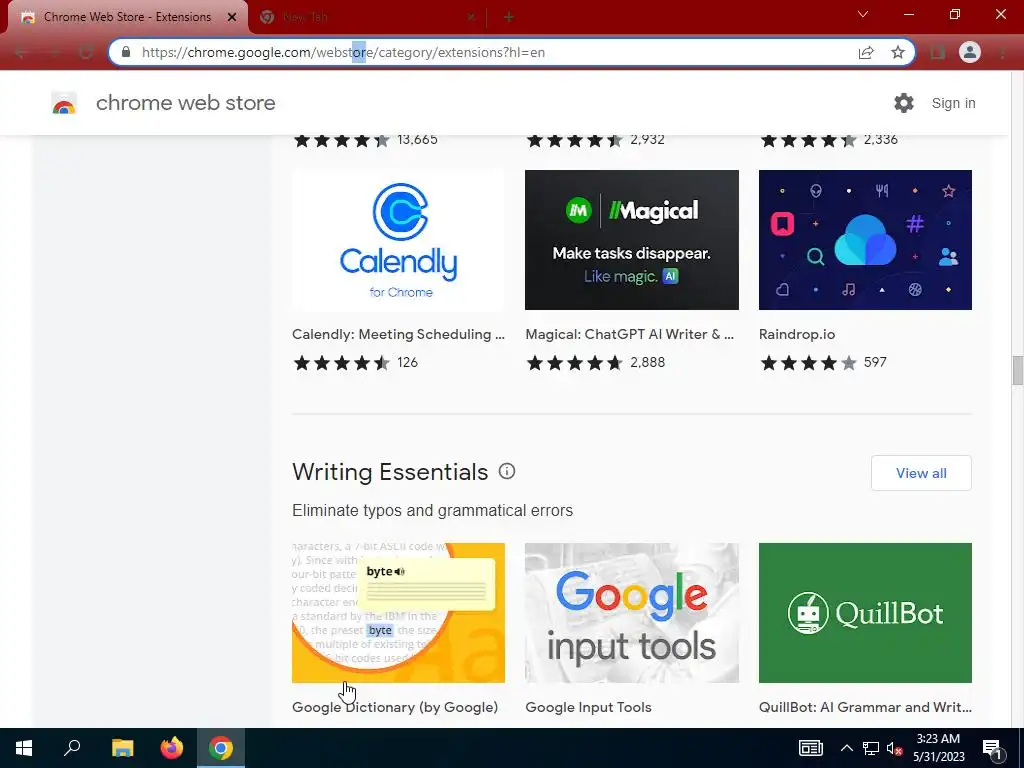Open the notification center icon
Screen dimensions: 1024x768
(x=992, y=748)
